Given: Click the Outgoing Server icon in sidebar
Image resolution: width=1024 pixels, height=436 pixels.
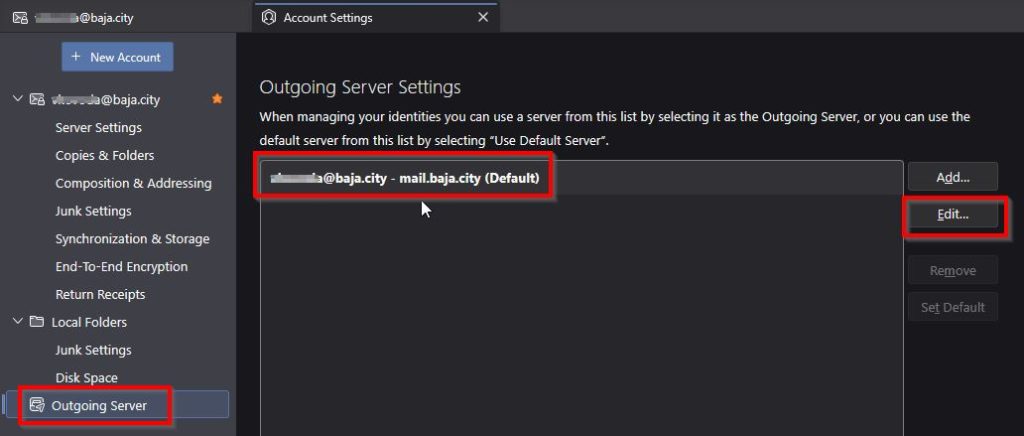Looking at the screenshot, I should [37, 405].
